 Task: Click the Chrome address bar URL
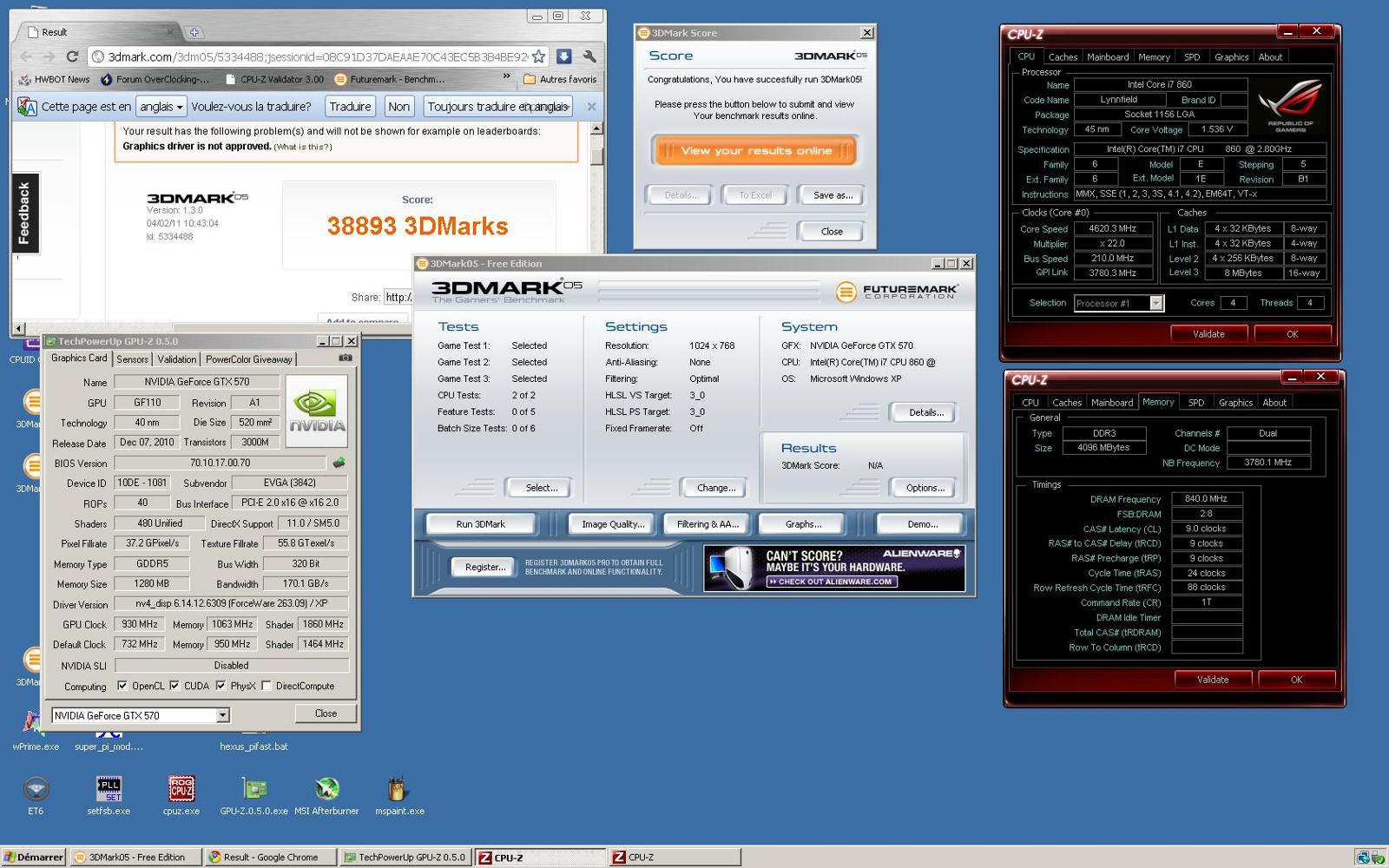[x=317, y=56]
